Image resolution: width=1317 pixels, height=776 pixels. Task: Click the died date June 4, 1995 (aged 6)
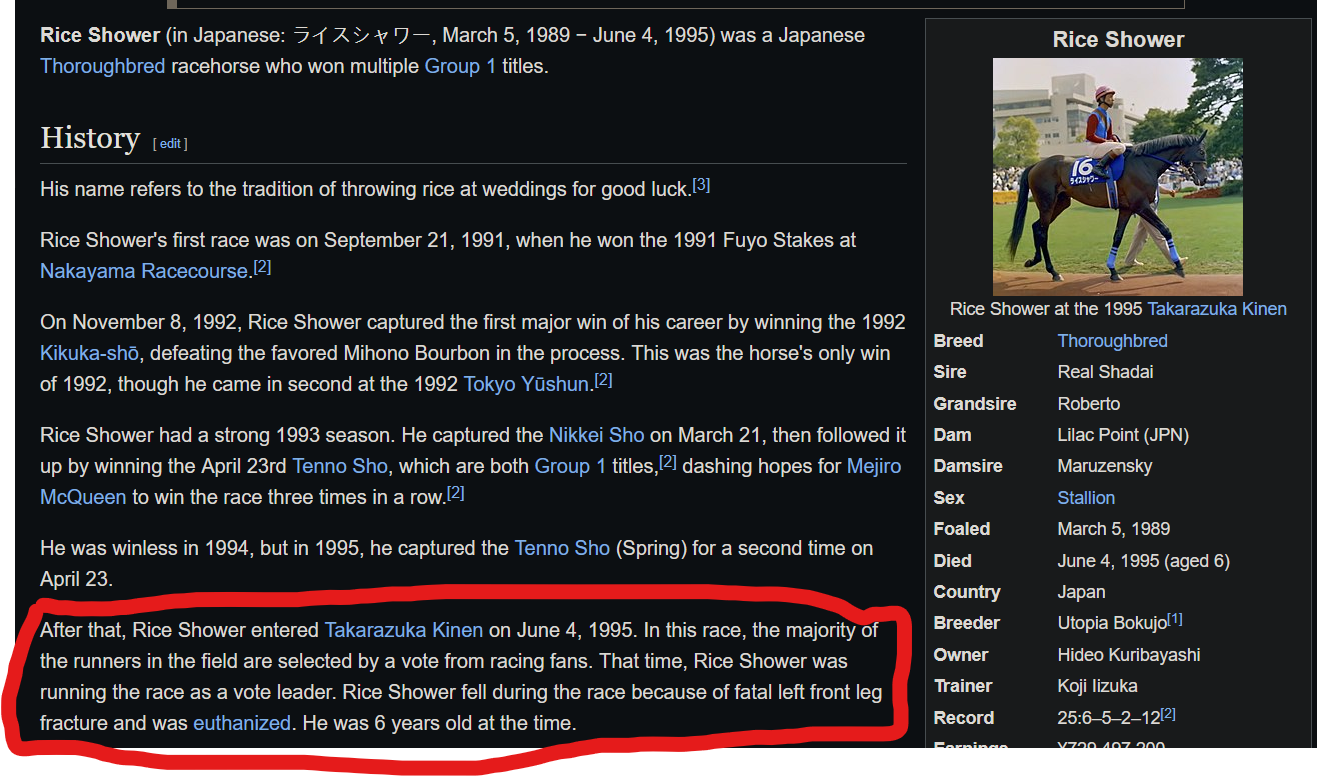pos(1144,561)
